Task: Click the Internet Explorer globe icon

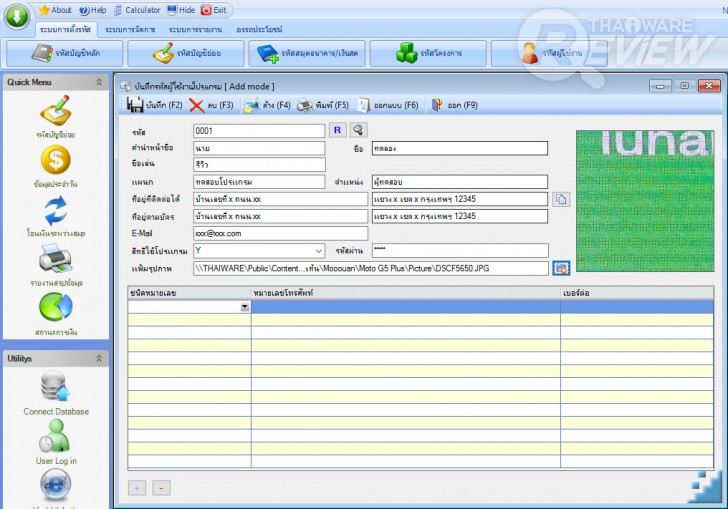Action: (x=56, y=486)
